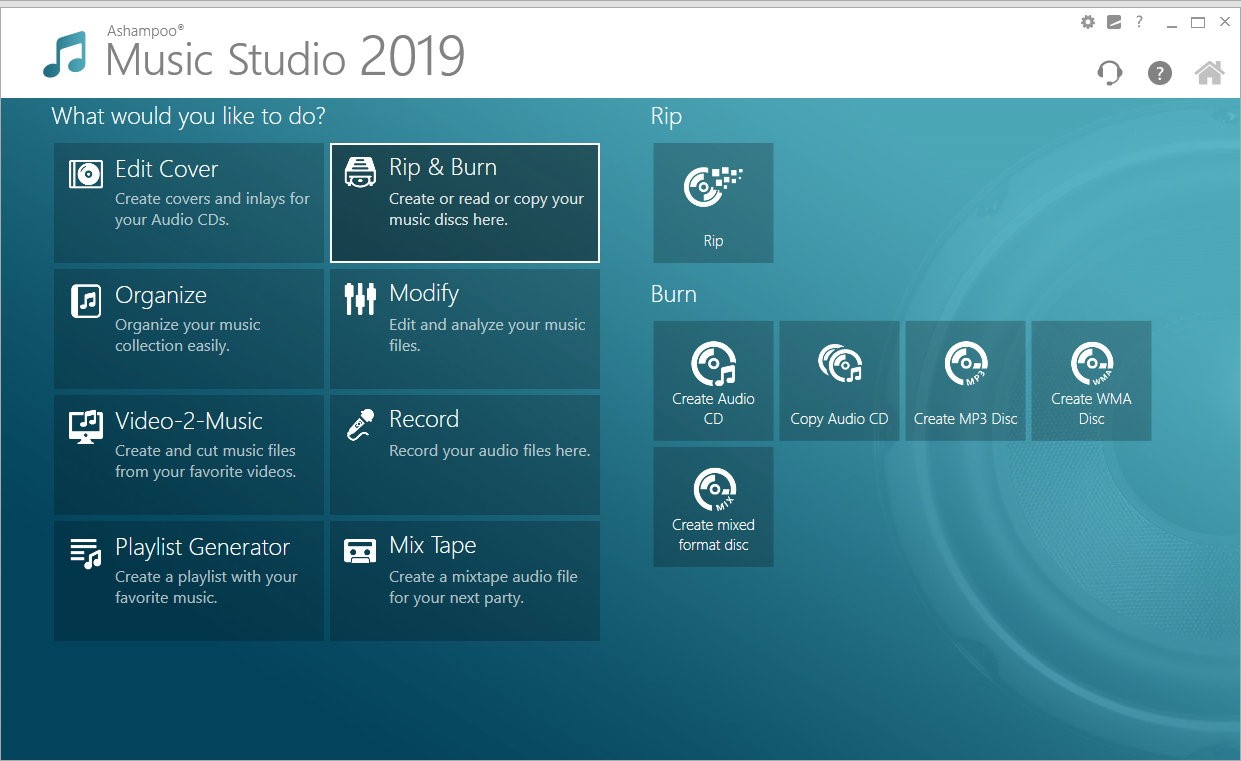Open the Playlist Generator

pos(188,580)
